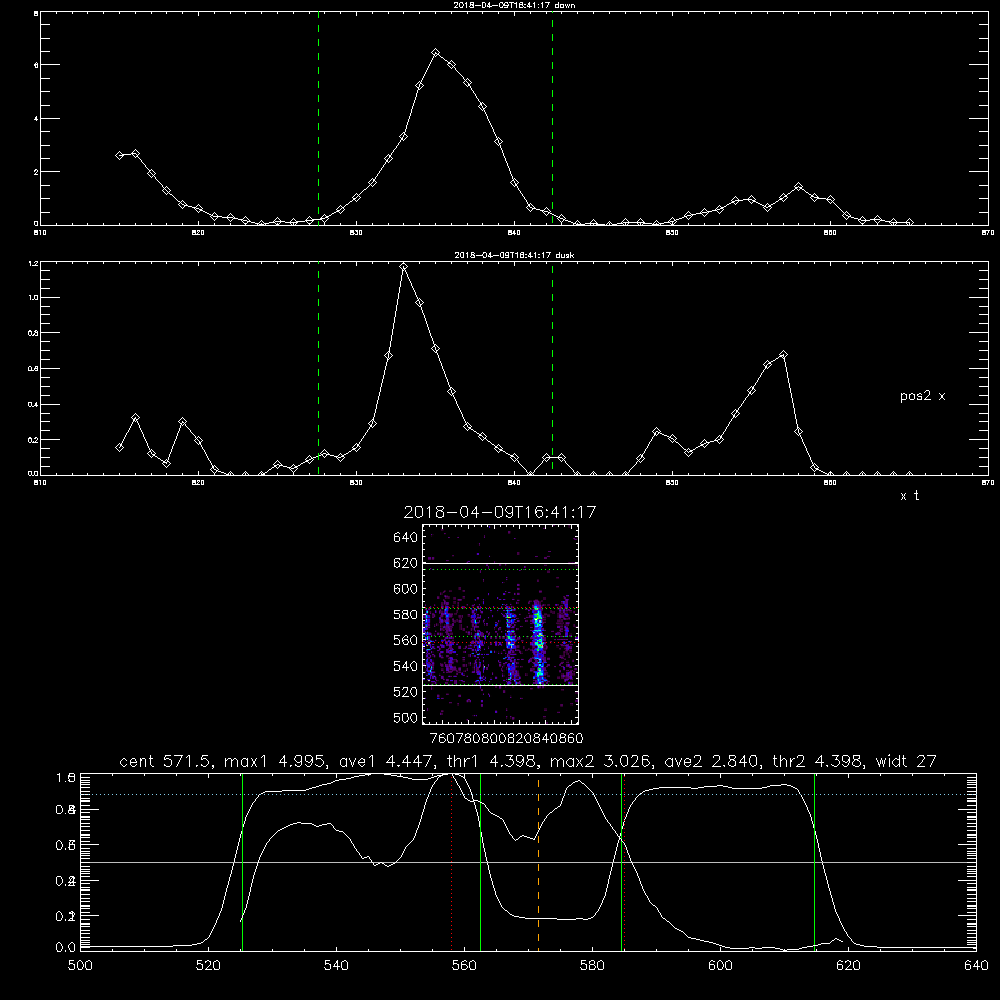
Task: Click the '760780800820840860' x-axis labels under spectrogram
Action: 506,739
